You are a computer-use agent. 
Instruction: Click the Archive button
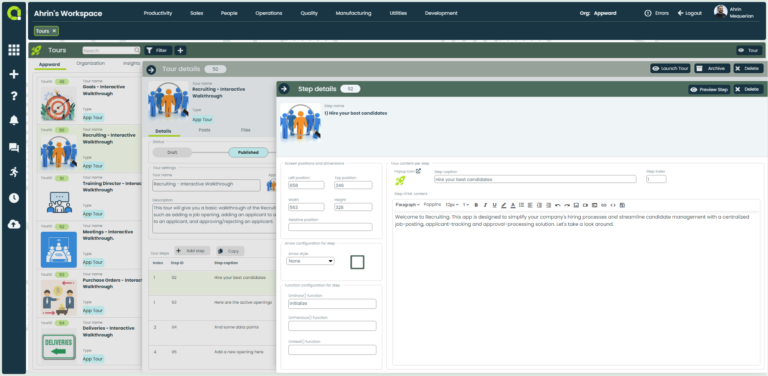[x=712, y=69]
